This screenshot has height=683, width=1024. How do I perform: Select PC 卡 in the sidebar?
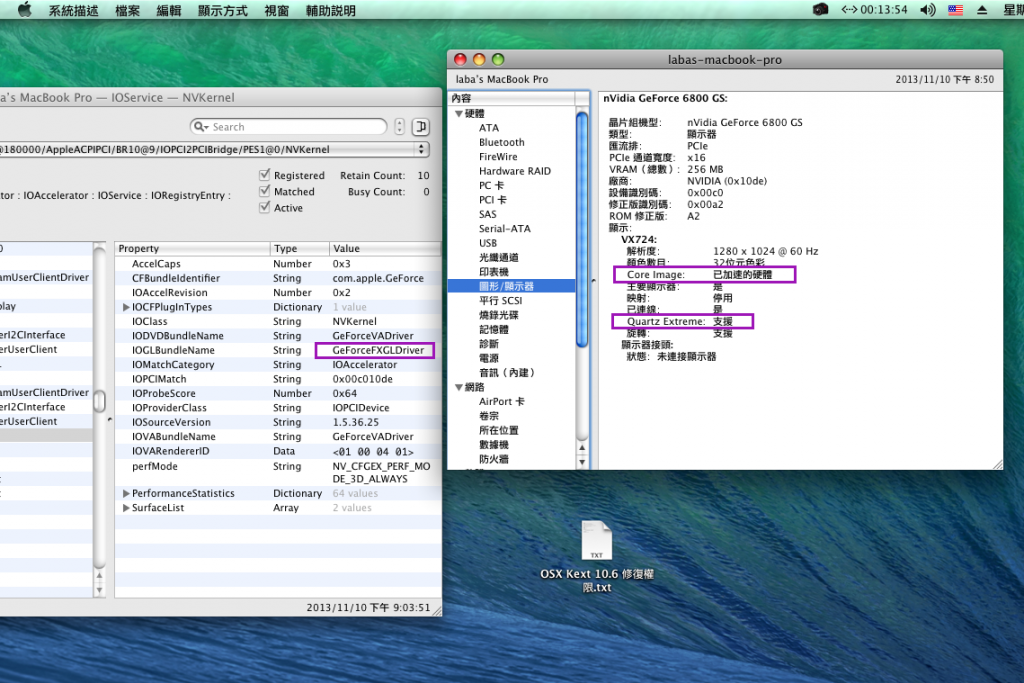click(x=491, y=185)
